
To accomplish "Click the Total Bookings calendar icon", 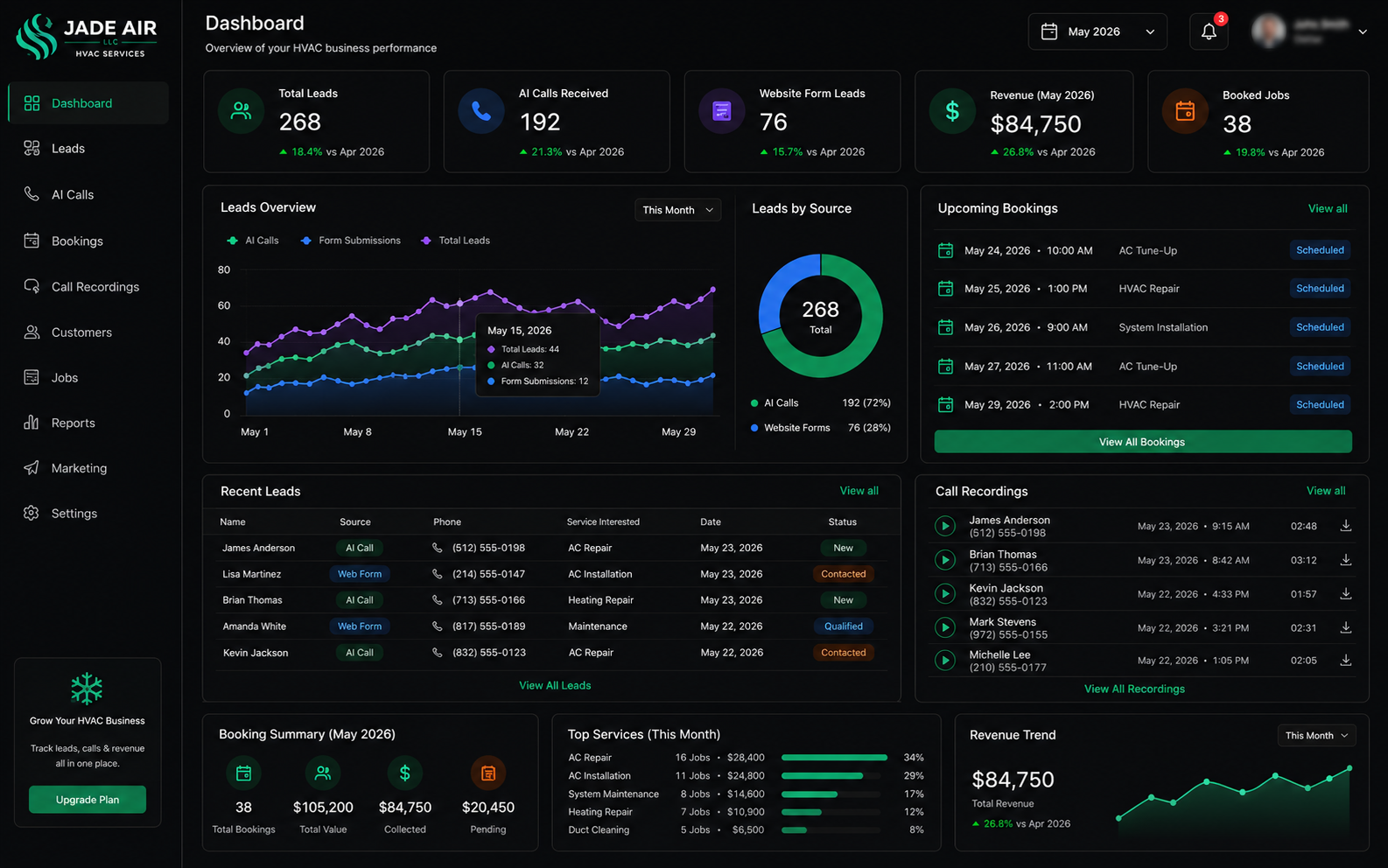I will point(243,773).
